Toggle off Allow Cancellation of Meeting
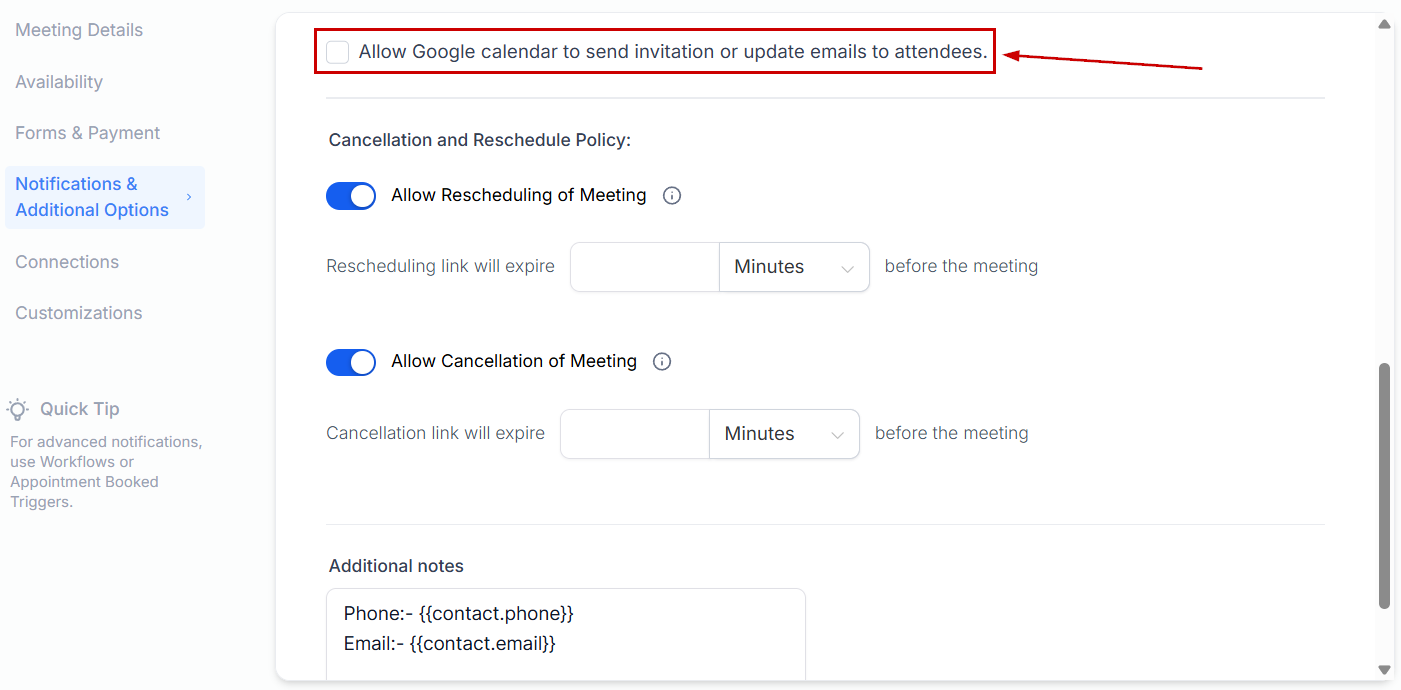This screenshot has width=1401, height=690. pyautogui.click(x=351, y=362)
